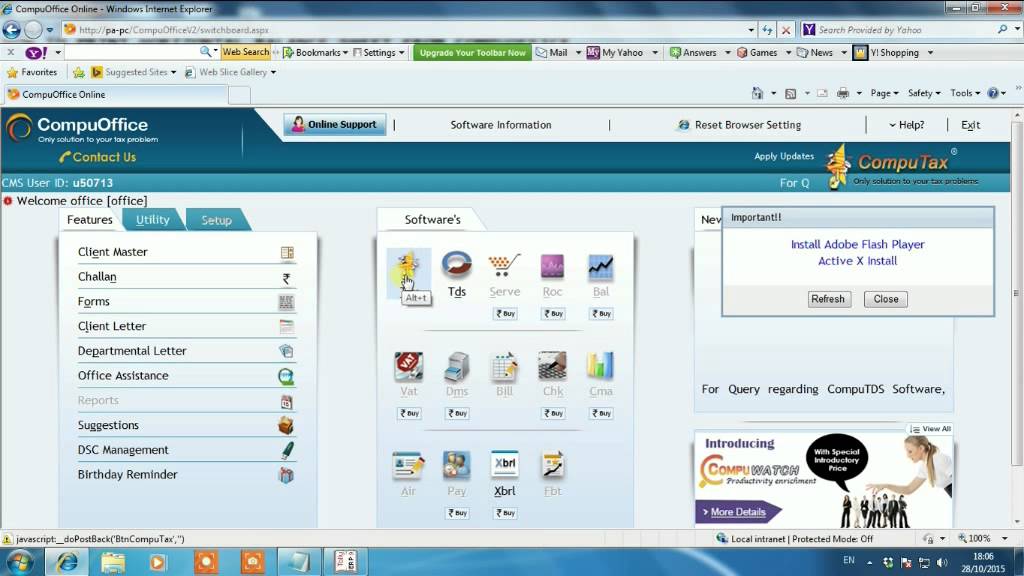Open the IE Safety dropdown menu

(924, 93)
